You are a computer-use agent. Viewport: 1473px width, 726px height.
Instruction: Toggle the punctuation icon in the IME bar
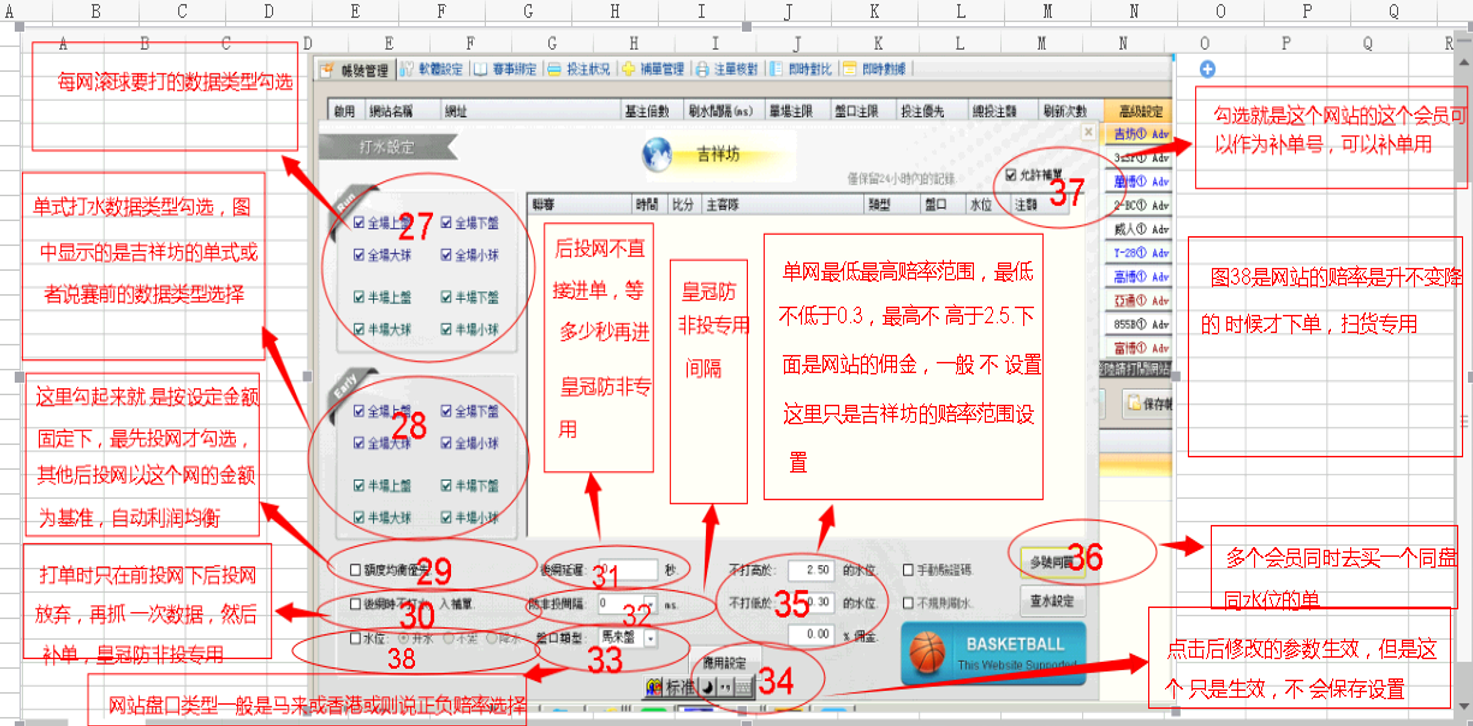pyautogui.click(x=724, y=687)
